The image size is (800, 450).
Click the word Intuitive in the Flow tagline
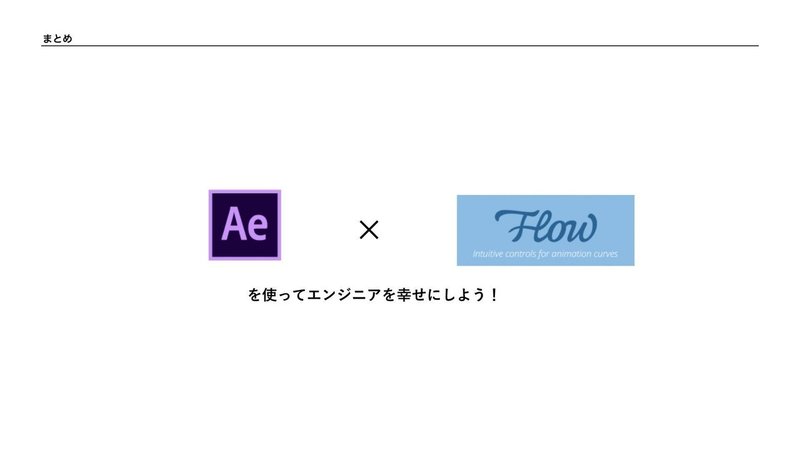pyautogui.click(x=488, y=254)
